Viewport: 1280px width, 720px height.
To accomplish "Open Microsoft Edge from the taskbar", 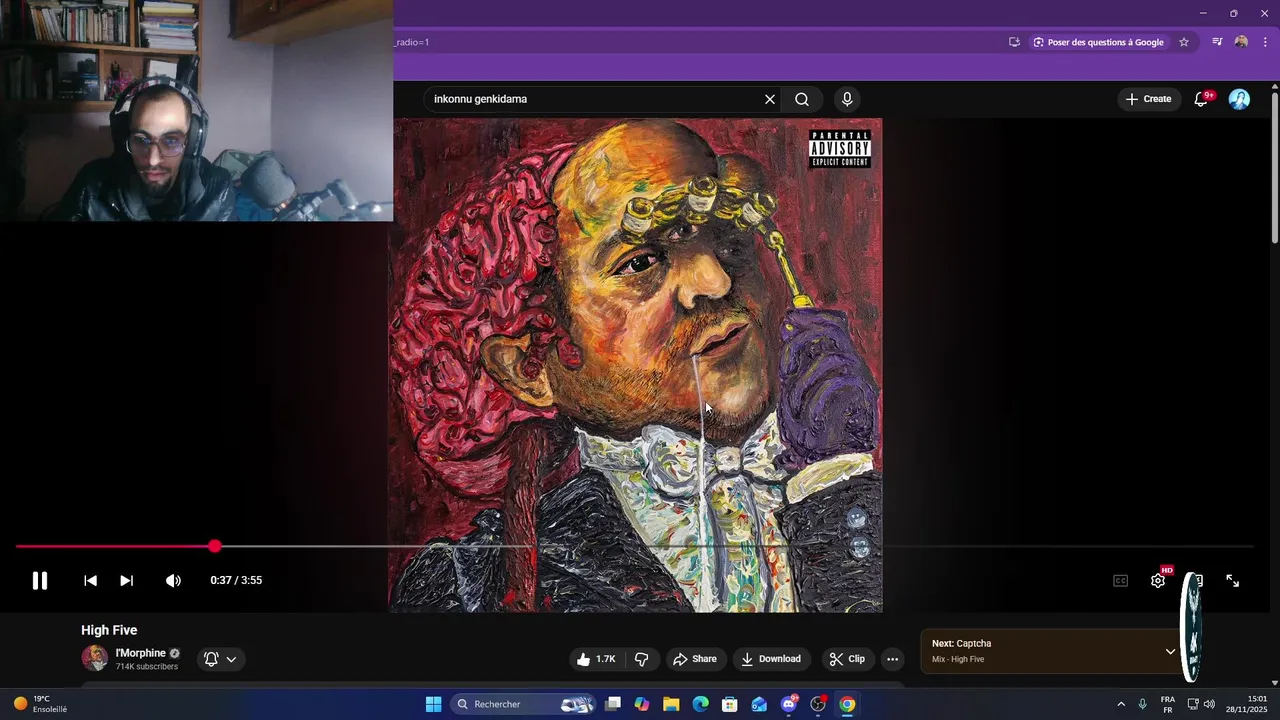I will tap(701, 704).
